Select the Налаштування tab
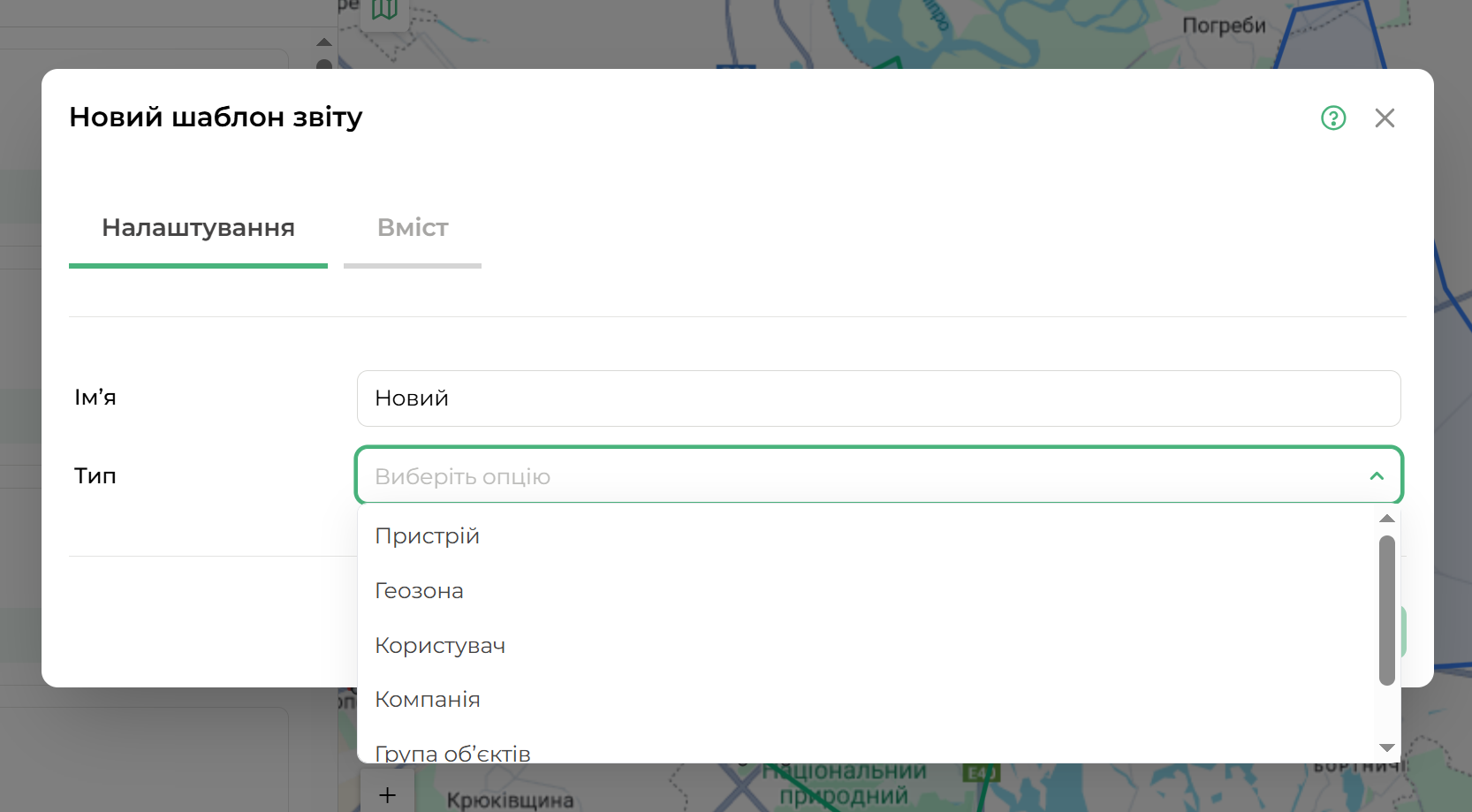The height and width of the screenshot is (812, 1472). (198, 228)
